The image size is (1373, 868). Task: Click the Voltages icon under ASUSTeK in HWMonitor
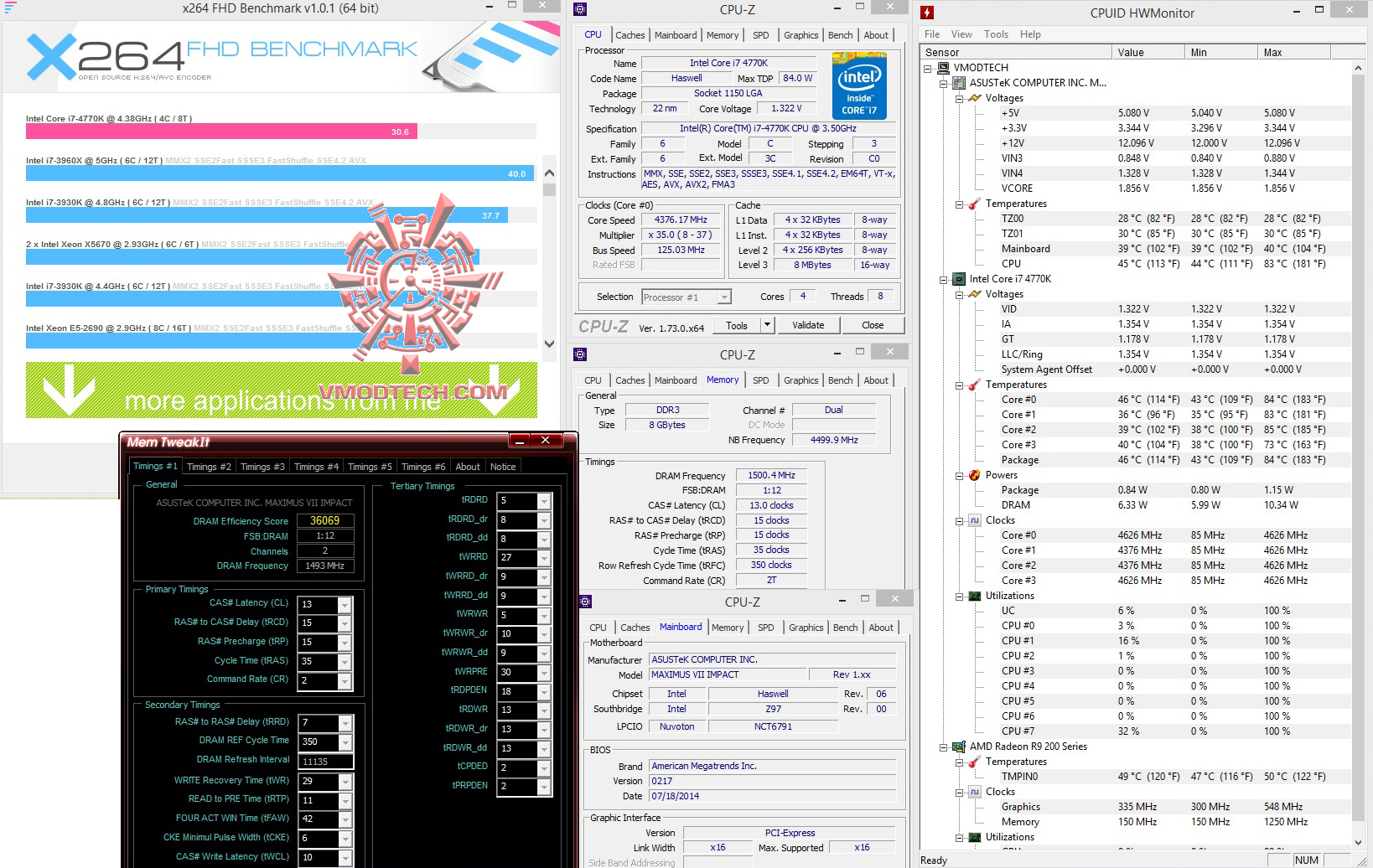click(975, 98)
